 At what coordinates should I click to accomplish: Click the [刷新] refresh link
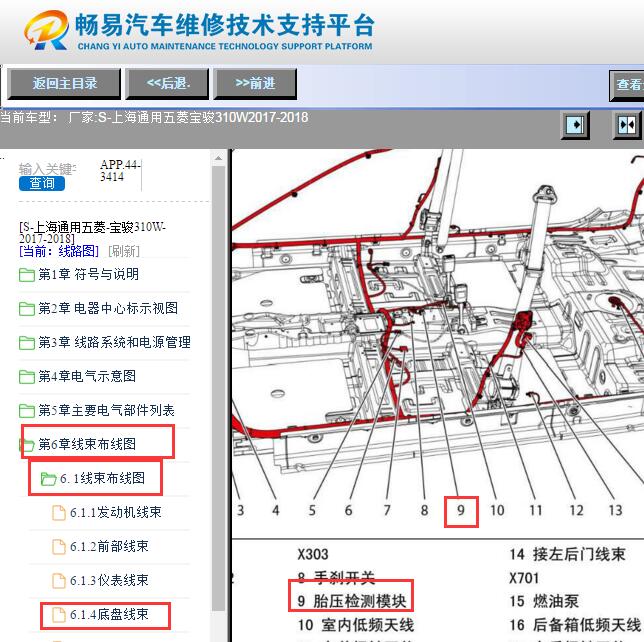click(124, 251)
